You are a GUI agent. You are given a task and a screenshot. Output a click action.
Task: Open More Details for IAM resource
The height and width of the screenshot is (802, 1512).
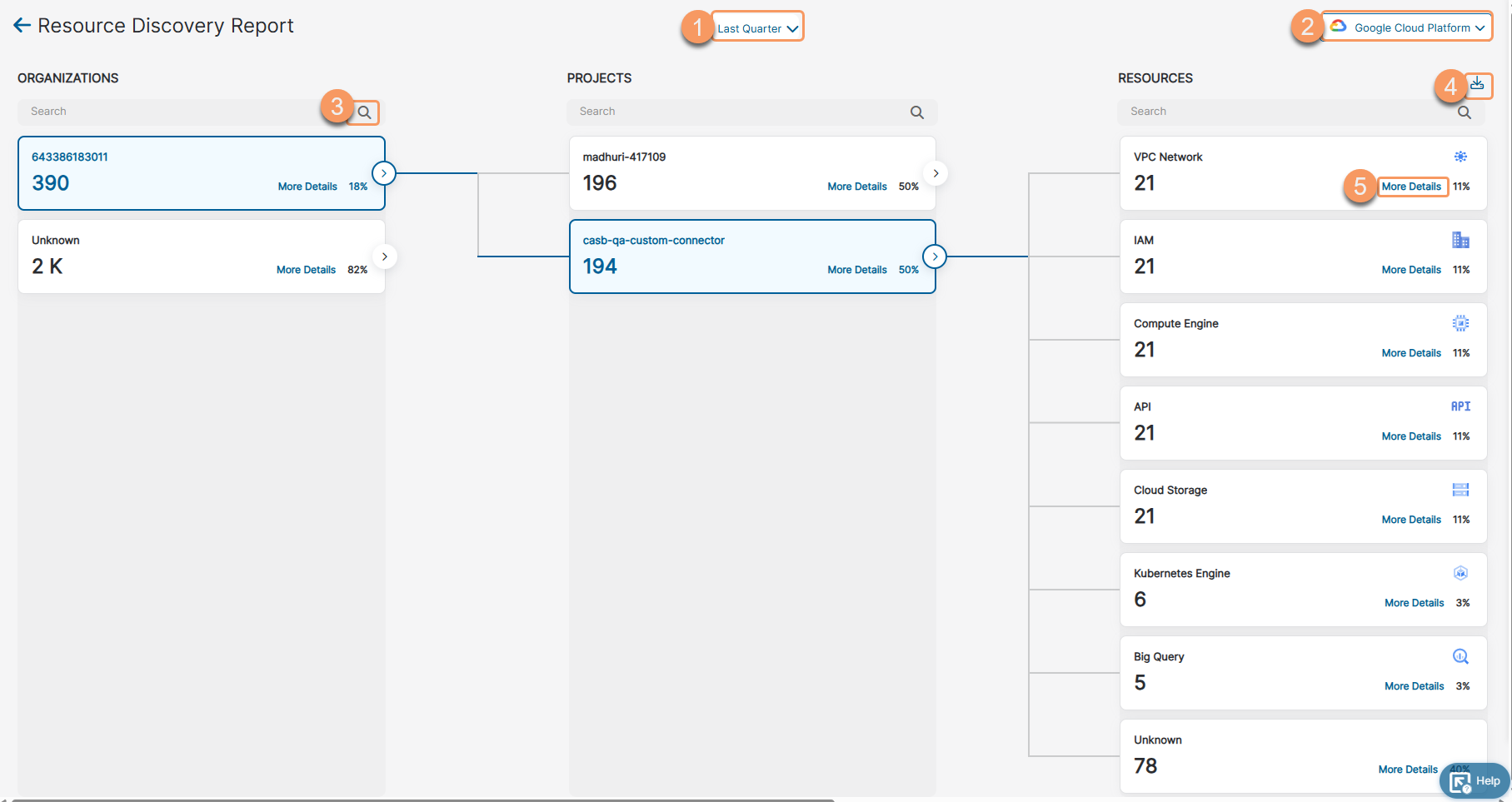1411,270
